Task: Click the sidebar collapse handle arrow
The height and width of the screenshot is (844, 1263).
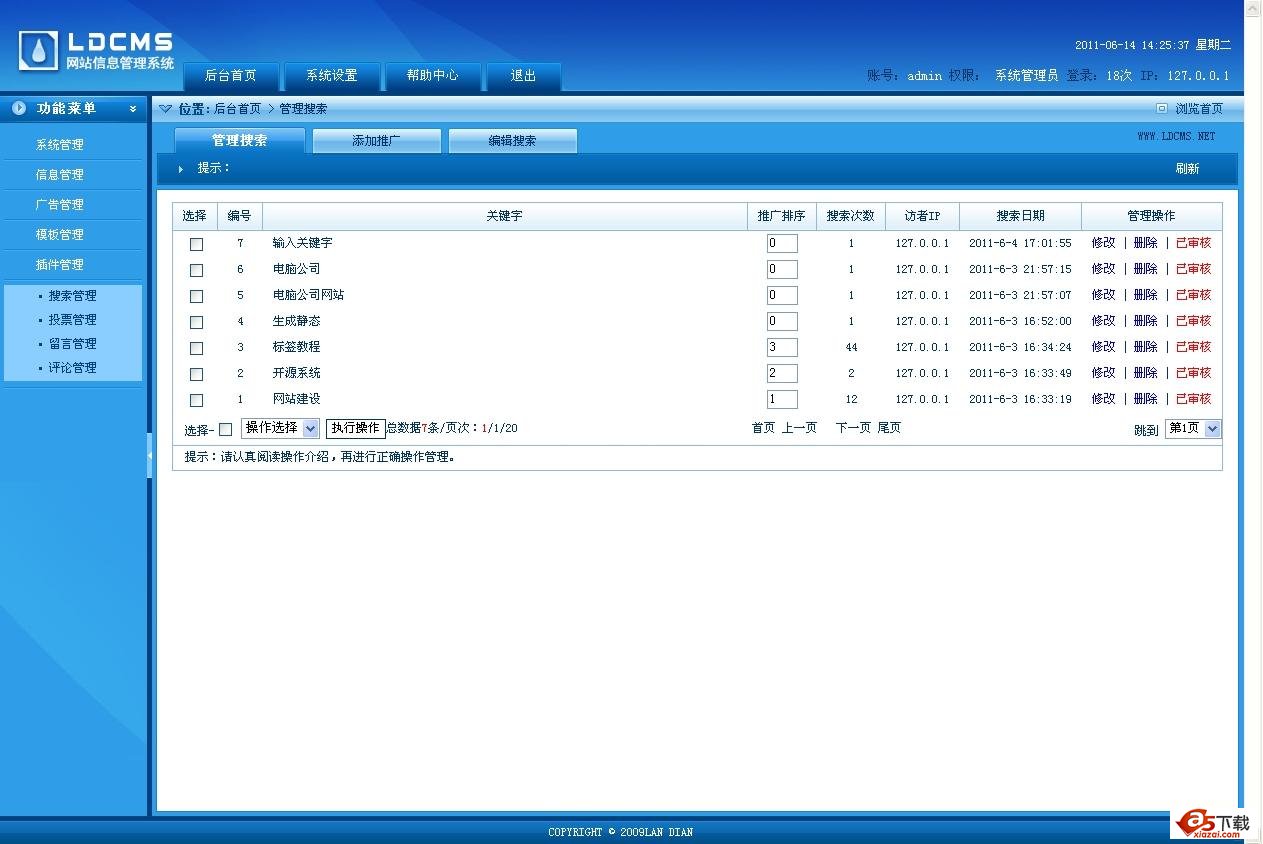Action: coord(150,455)
